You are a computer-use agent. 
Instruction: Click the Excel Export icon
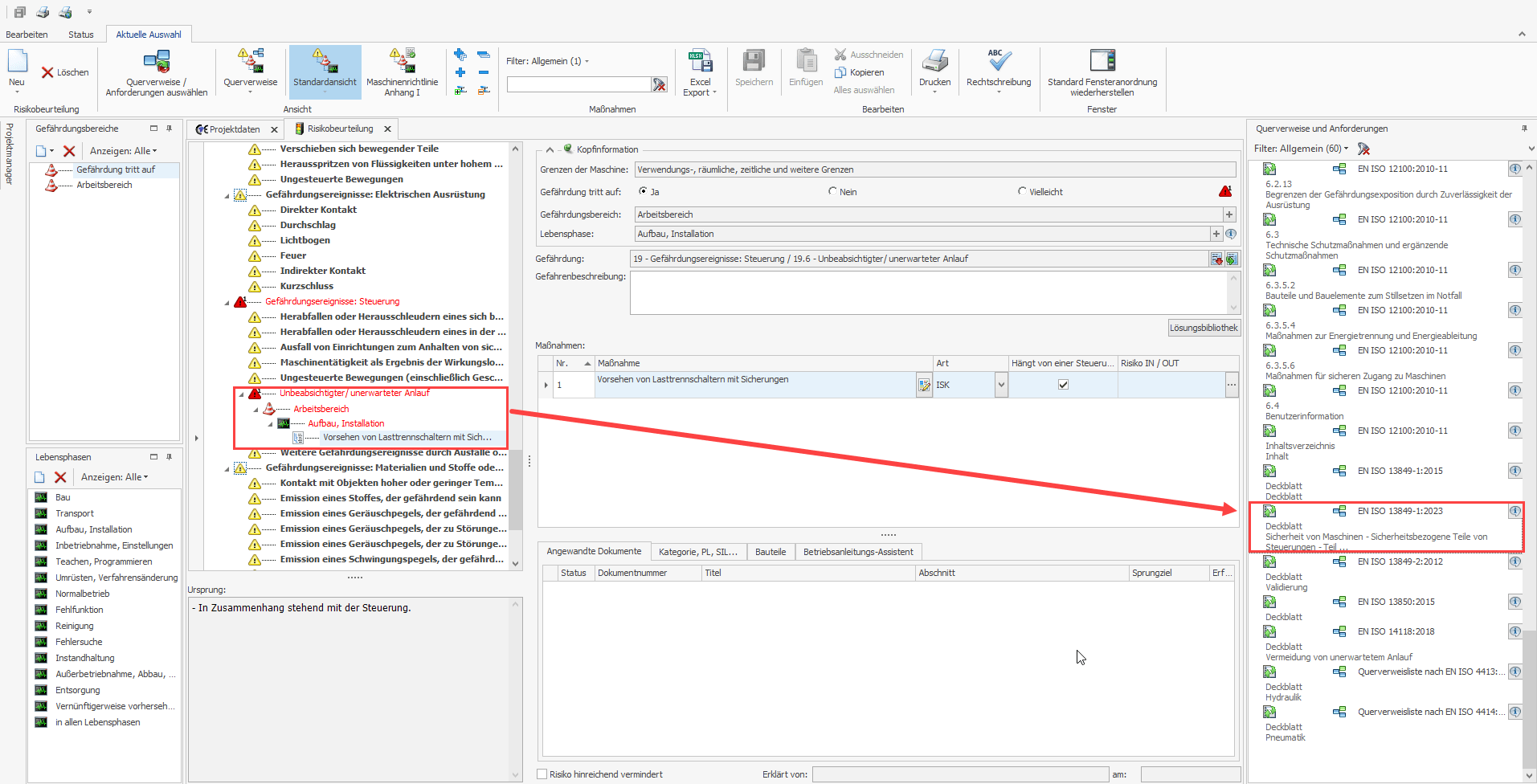[x=700, y=61]
